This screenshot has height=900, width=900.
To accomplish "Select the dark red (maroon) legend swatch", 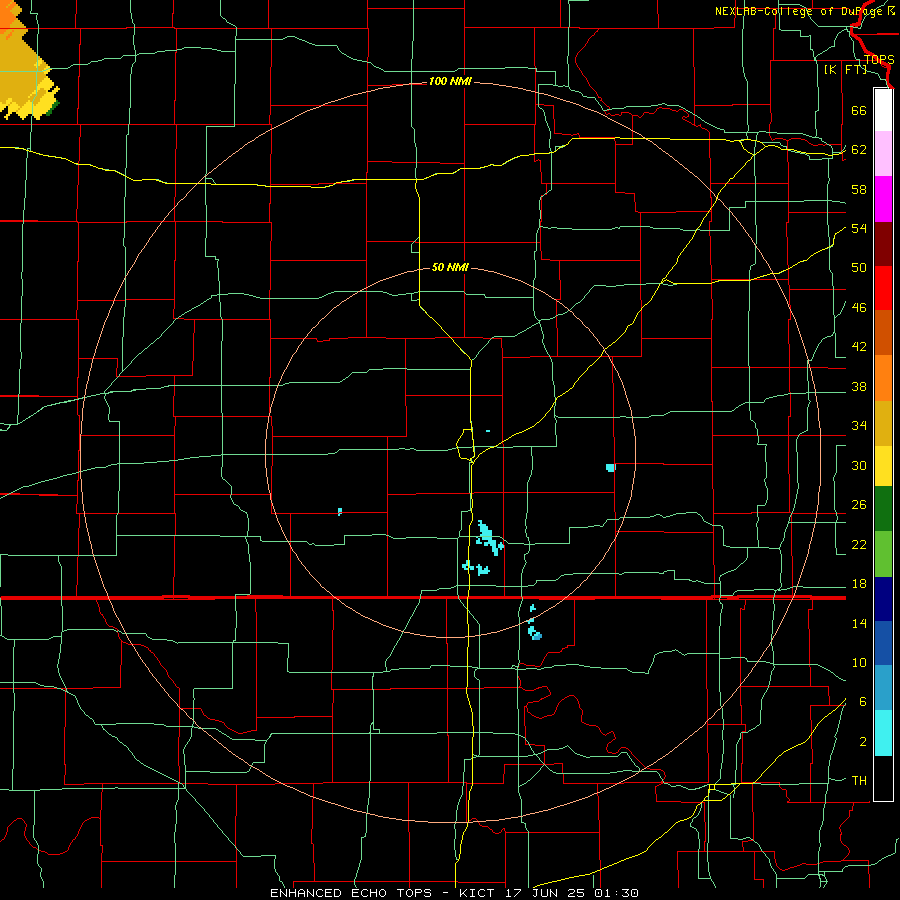I will pos(883,244).
